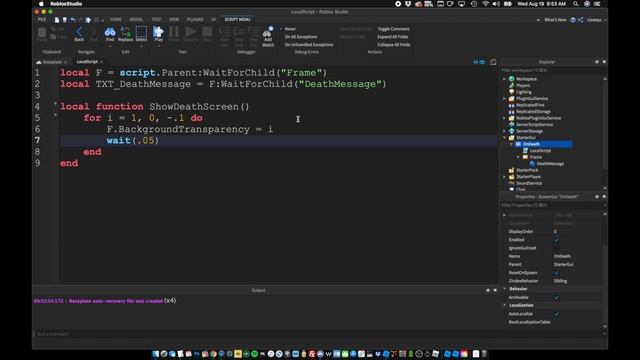Select ServerStorage in Explorer
The width and height of the screenshot is (640, 360).
coord(529,131)
